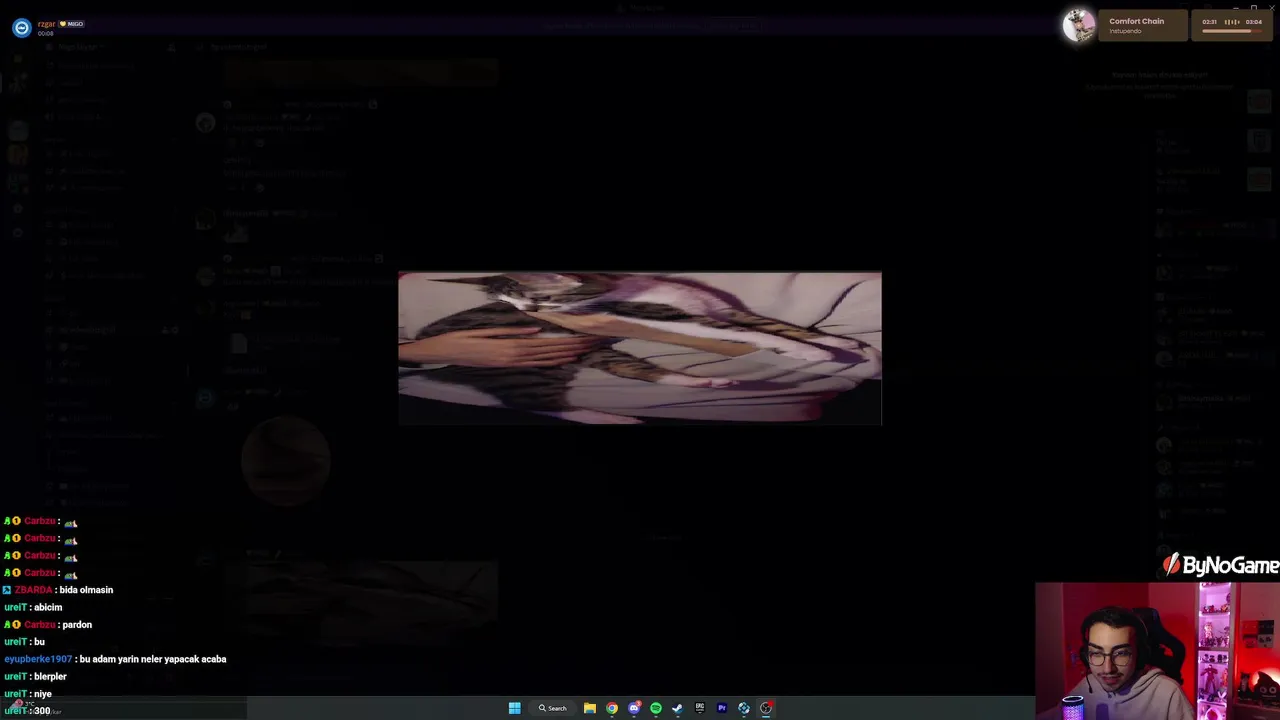Click the rzgar username label

point(46,24)
